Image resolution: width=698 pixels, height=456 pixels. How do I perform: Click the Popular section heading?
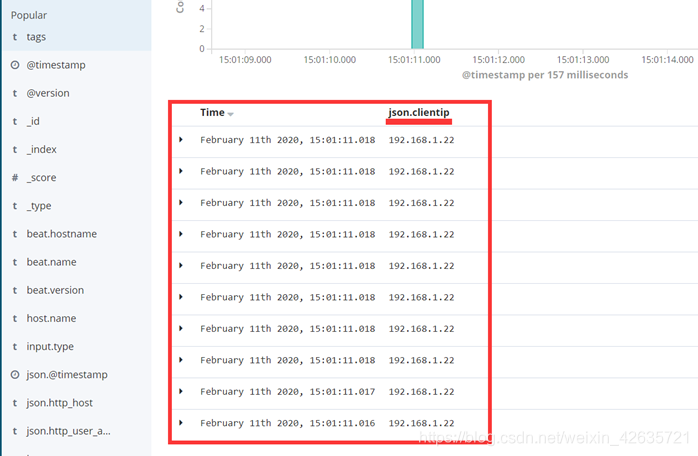tap(29, 15)
